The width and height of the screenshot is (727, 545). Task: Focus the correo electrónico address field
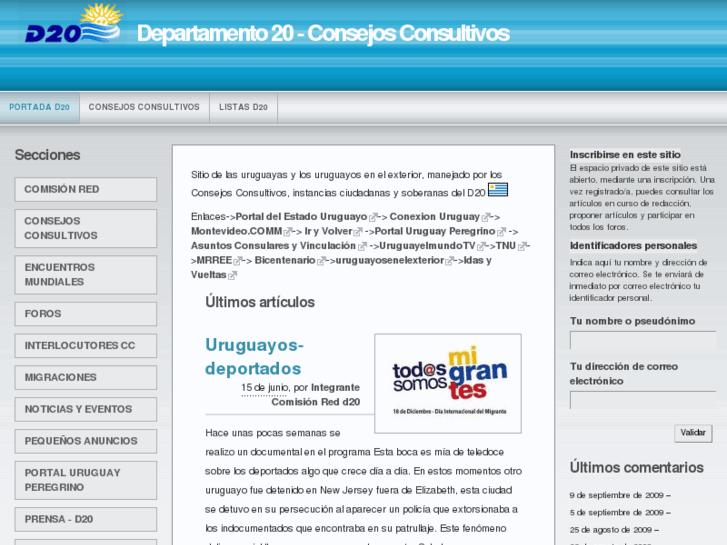[x=643, y=400]
